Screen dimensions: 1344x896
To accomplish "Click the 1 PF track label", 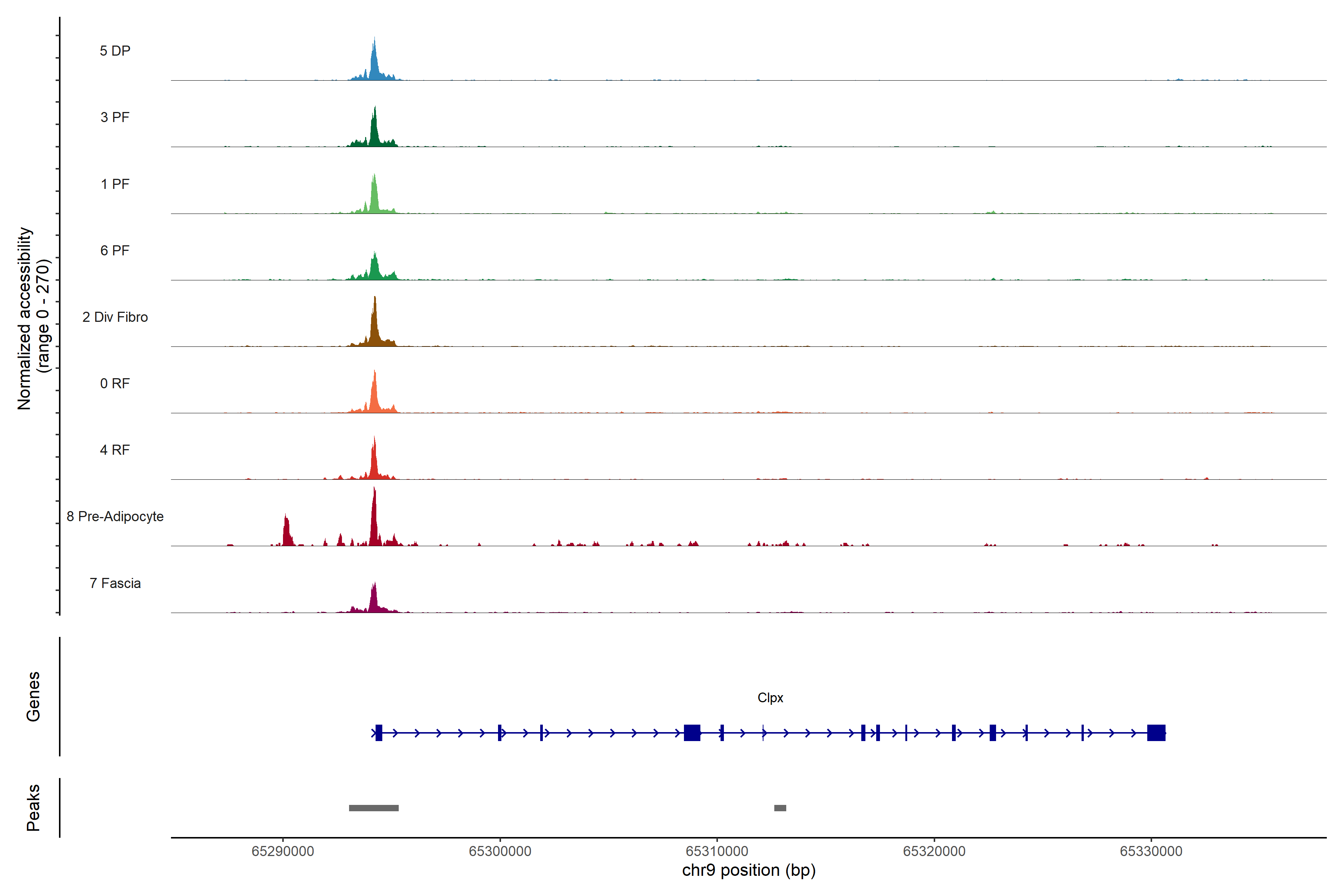I will click(115, 184).
